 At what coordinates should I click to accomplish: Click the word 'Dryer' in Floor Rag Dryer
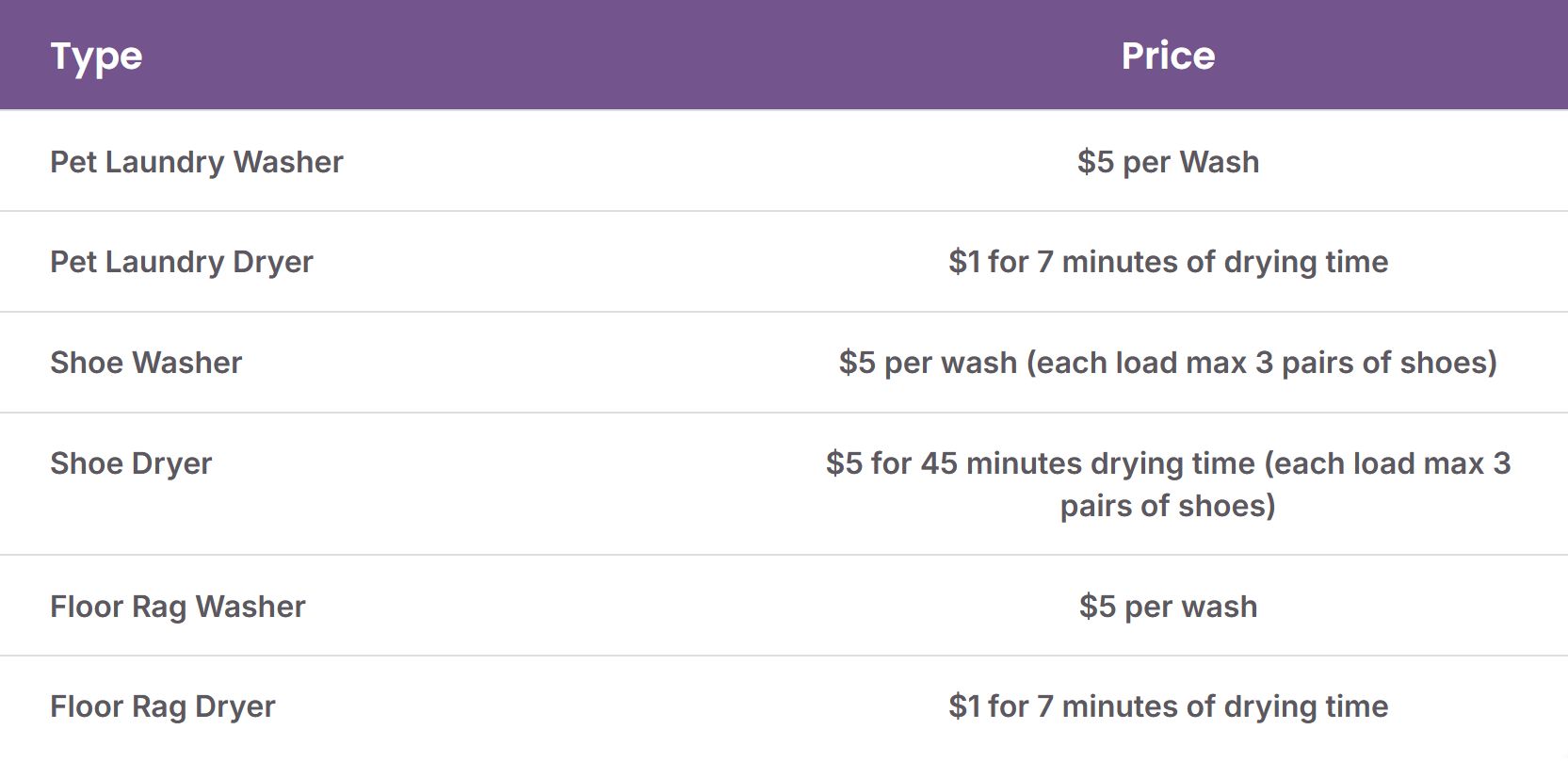(235, 707)
